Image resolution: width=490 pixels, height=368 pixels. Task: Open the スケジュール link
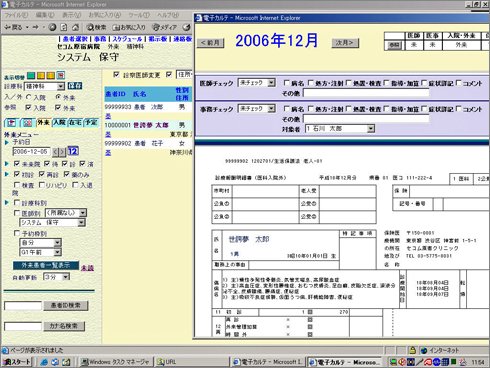pos(127,39)
